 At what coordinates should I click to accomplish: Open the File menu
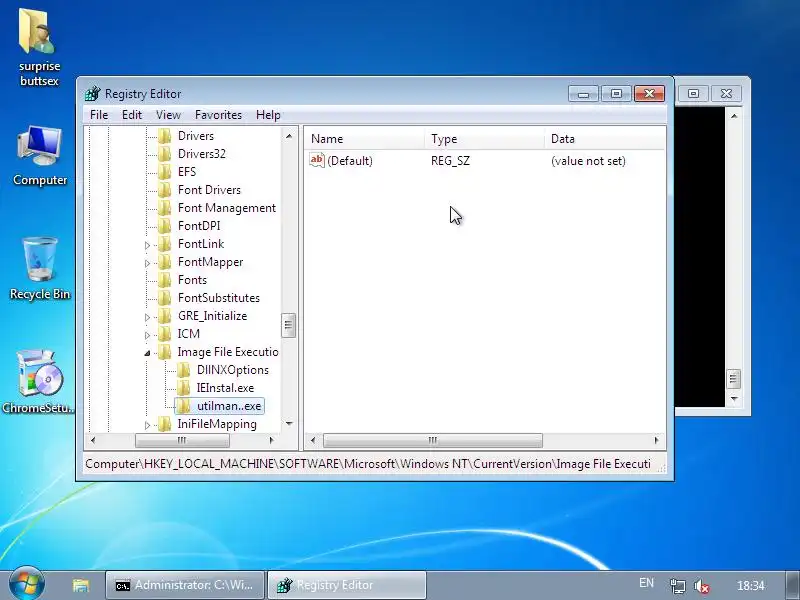click(99, 115)
